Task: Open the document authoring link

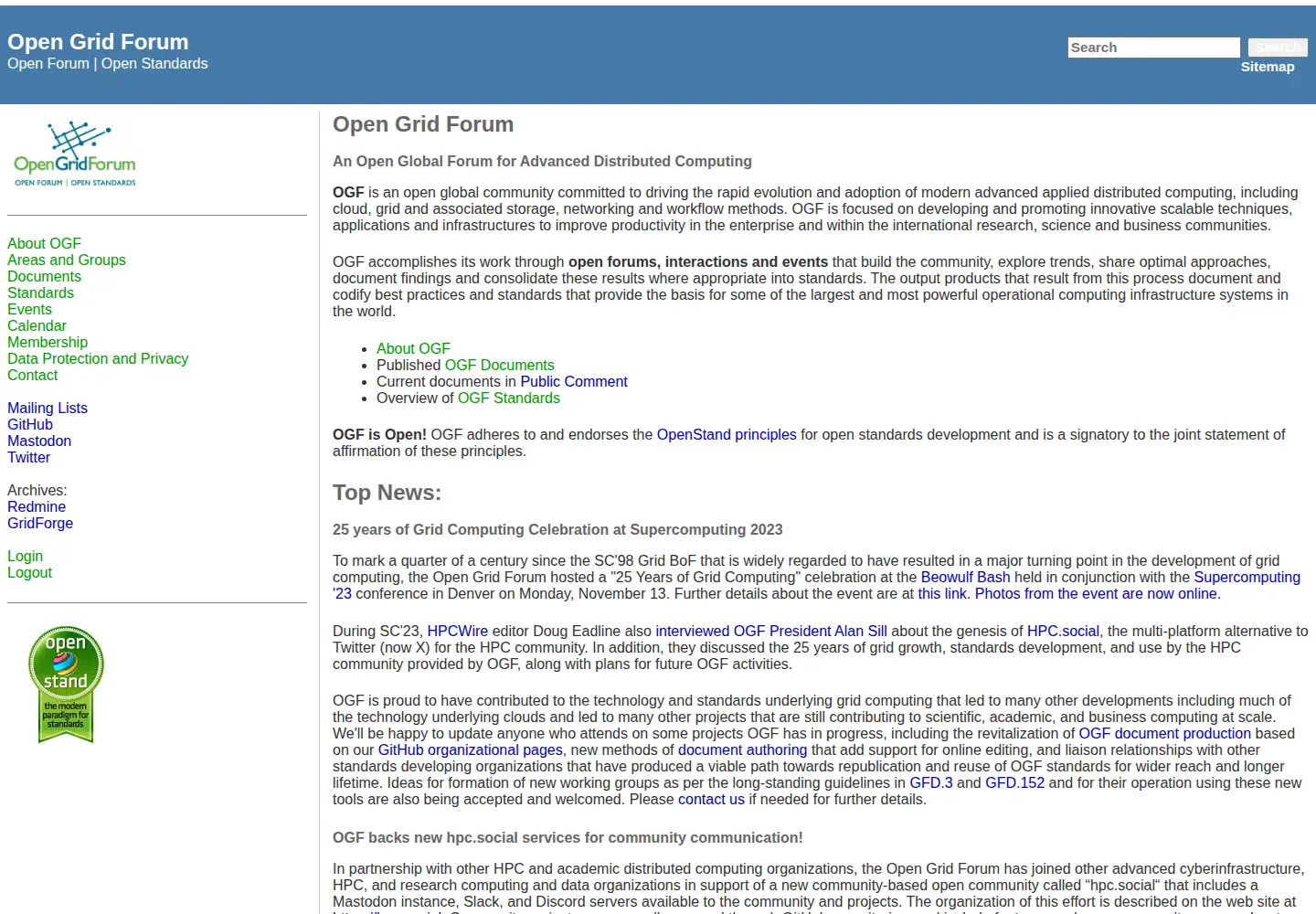Action: (x=742, y=749)
